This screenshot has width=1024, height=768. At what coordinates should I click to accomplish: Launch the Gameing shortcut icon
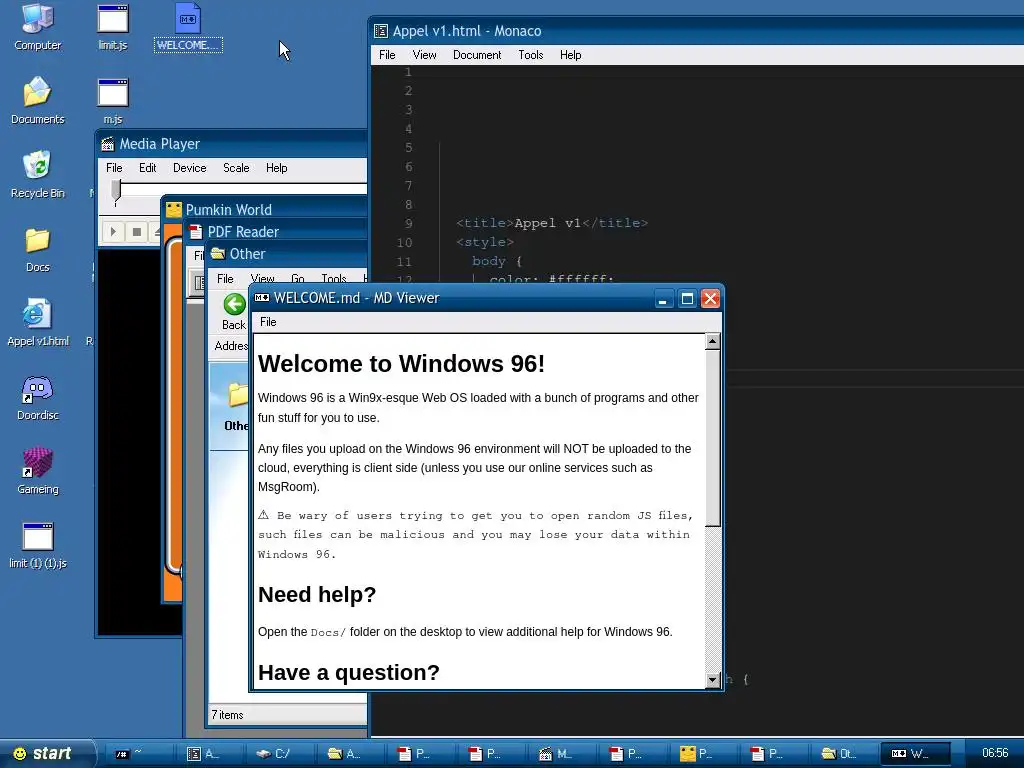point(37,470)
